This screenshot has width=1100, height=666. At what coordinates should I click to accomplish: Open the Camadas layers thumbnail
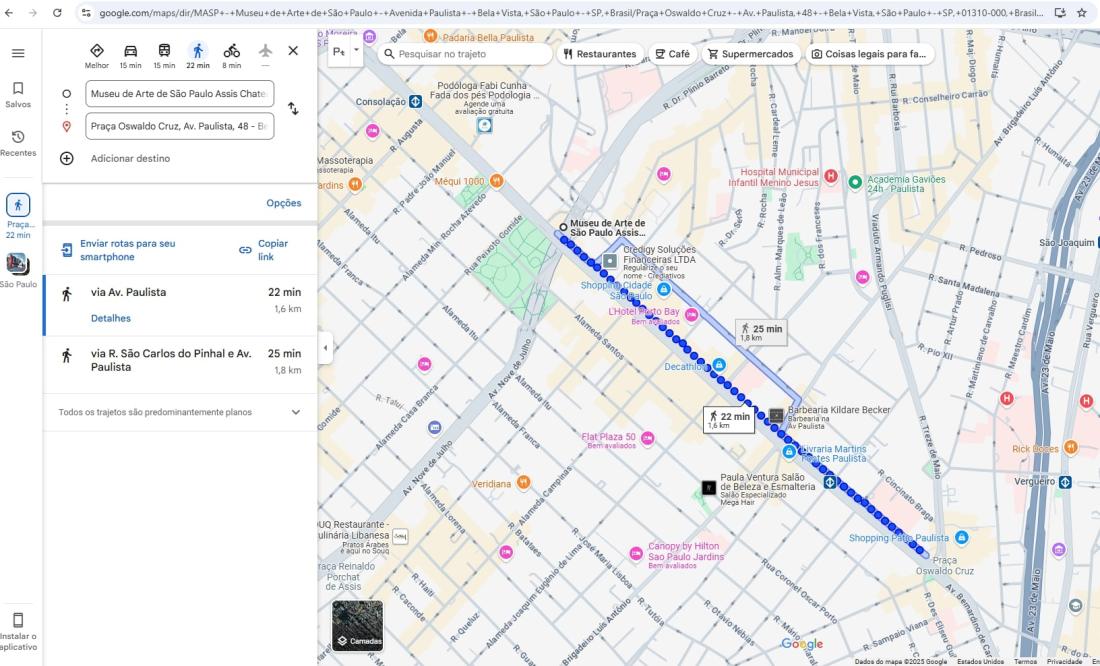click(x=358, y=625)
